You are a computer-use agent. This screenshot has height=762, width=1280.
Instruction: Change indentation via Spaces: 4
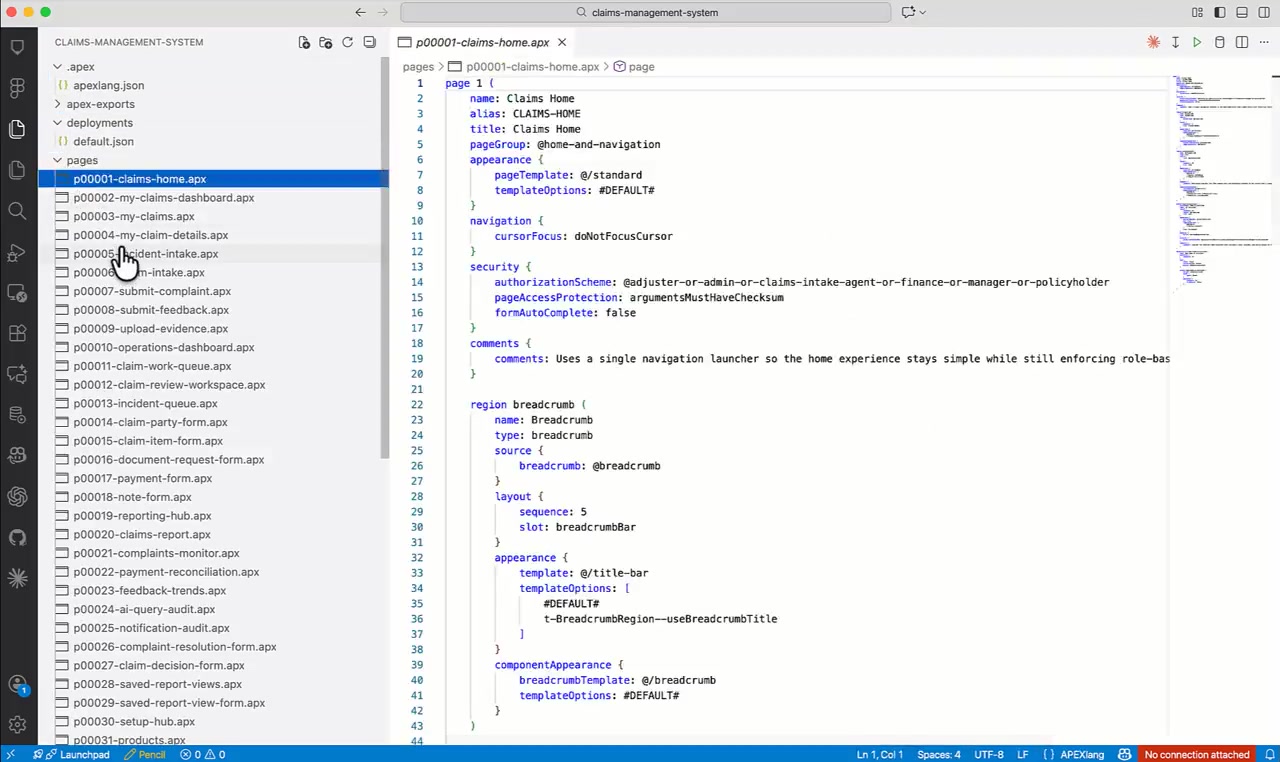pos(939,754)
